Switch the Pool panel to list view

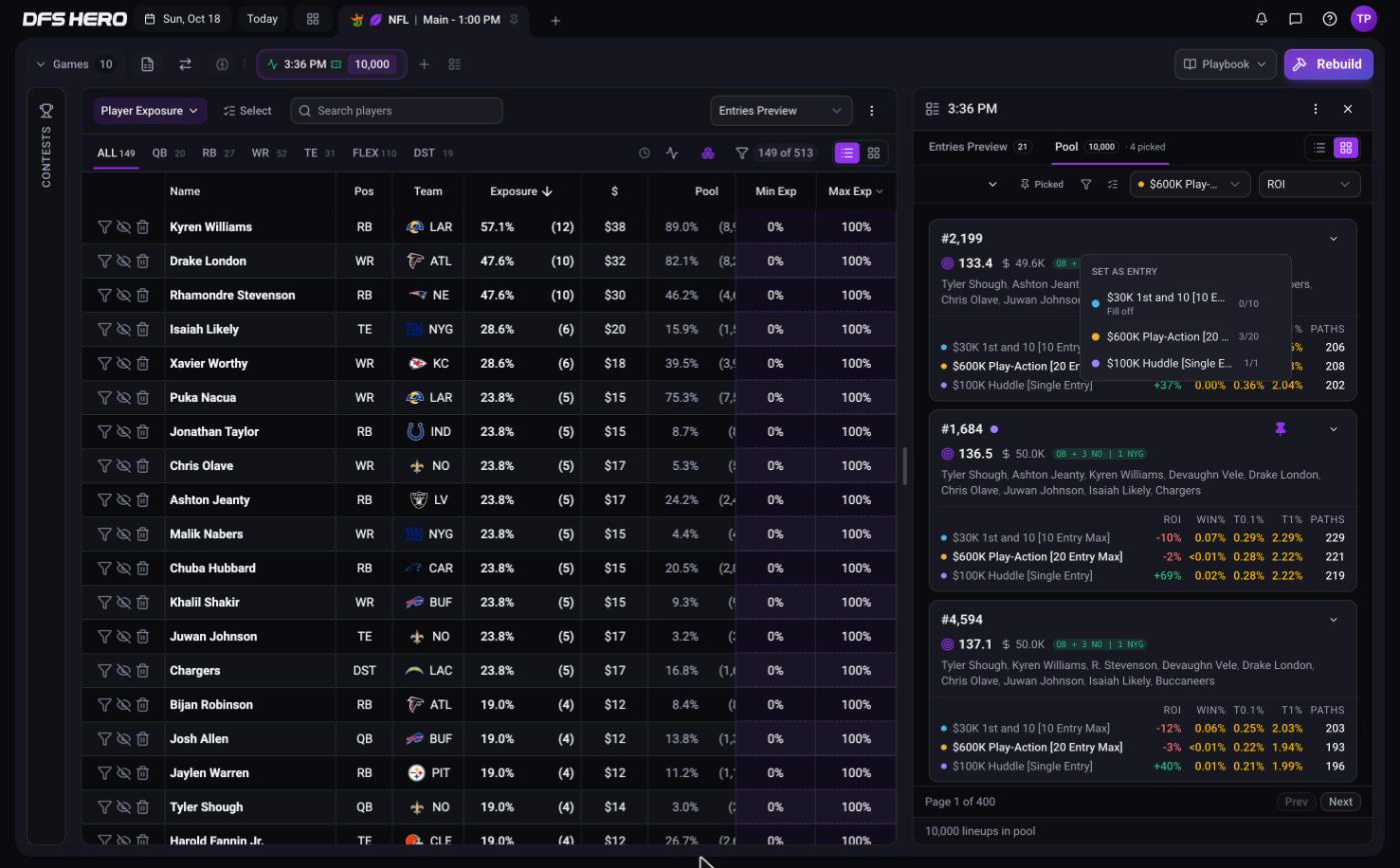(x=1319, y=147)
